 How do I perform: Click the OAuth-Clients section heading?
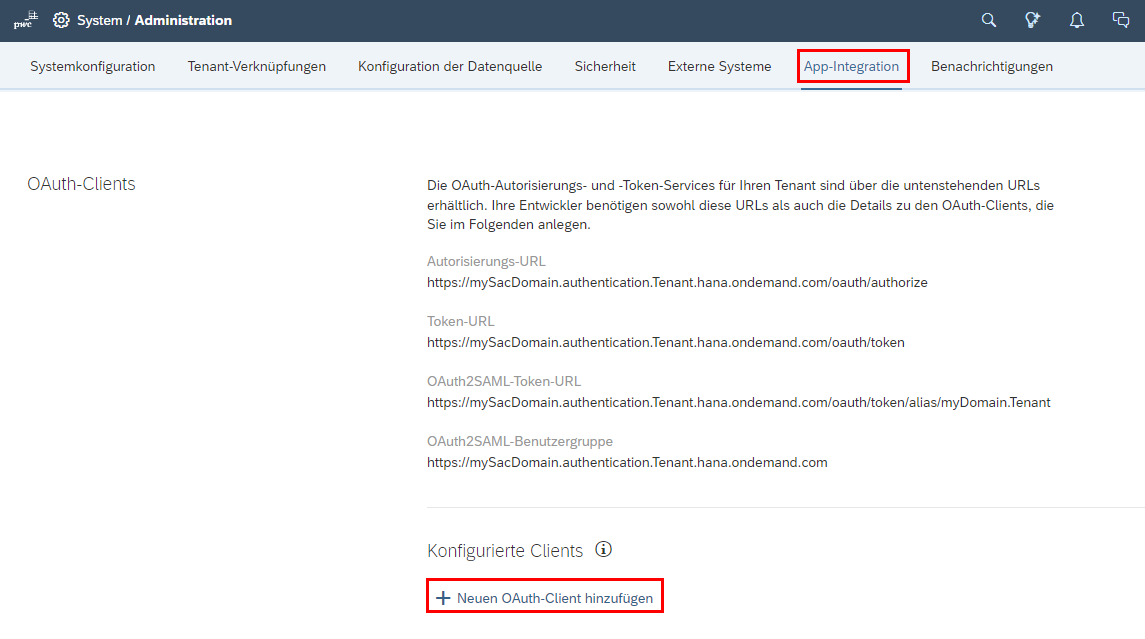(x=81, y=184)
